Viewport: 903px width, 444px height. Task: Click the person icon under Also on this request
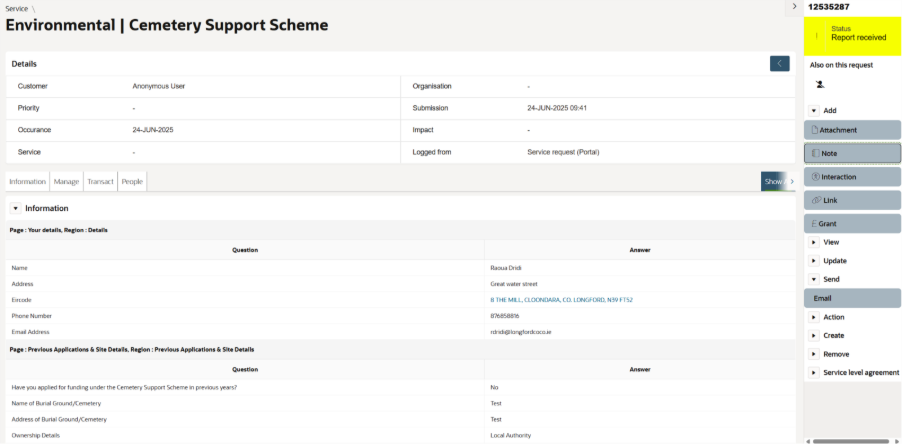(820, 85)
